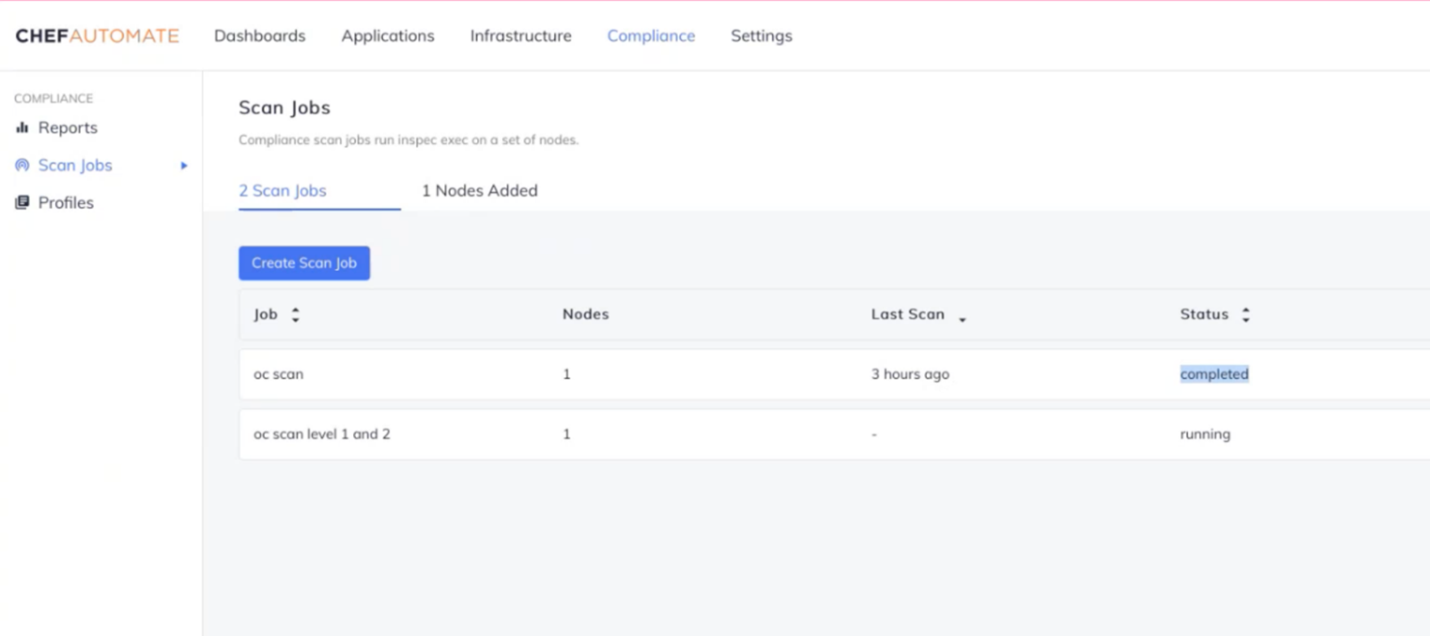1430x636 pixels.
Task: Select the Scan Jobs radar icon in sidebar
Action: [21, 165]
